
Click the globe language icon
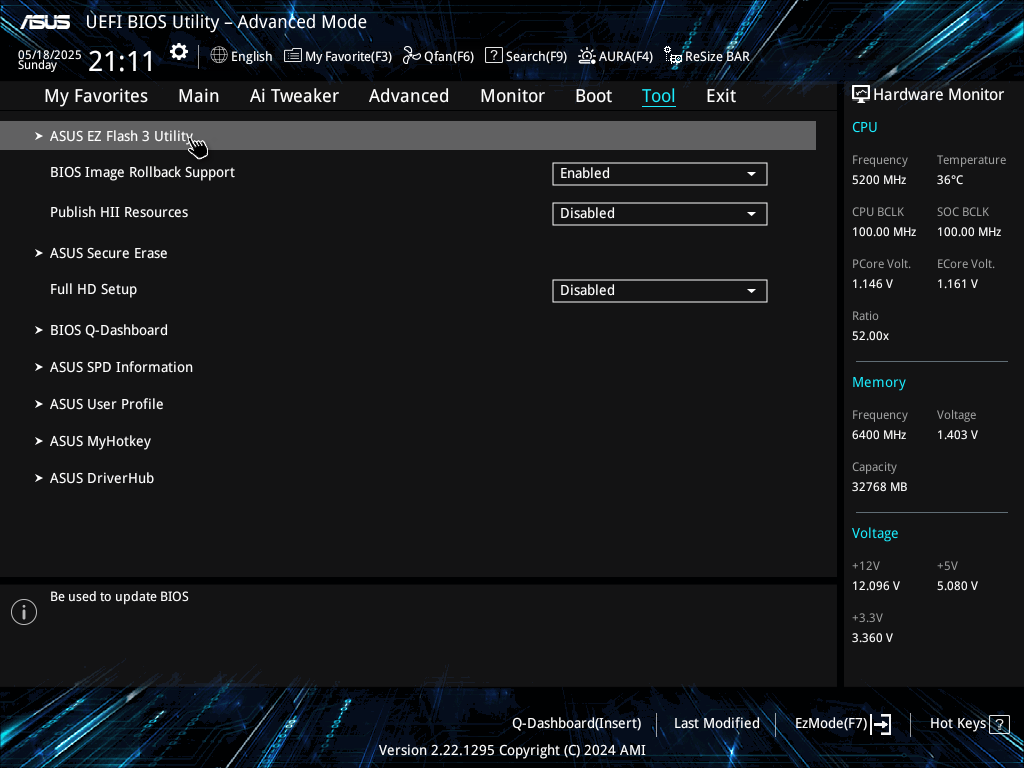point(219,56)
